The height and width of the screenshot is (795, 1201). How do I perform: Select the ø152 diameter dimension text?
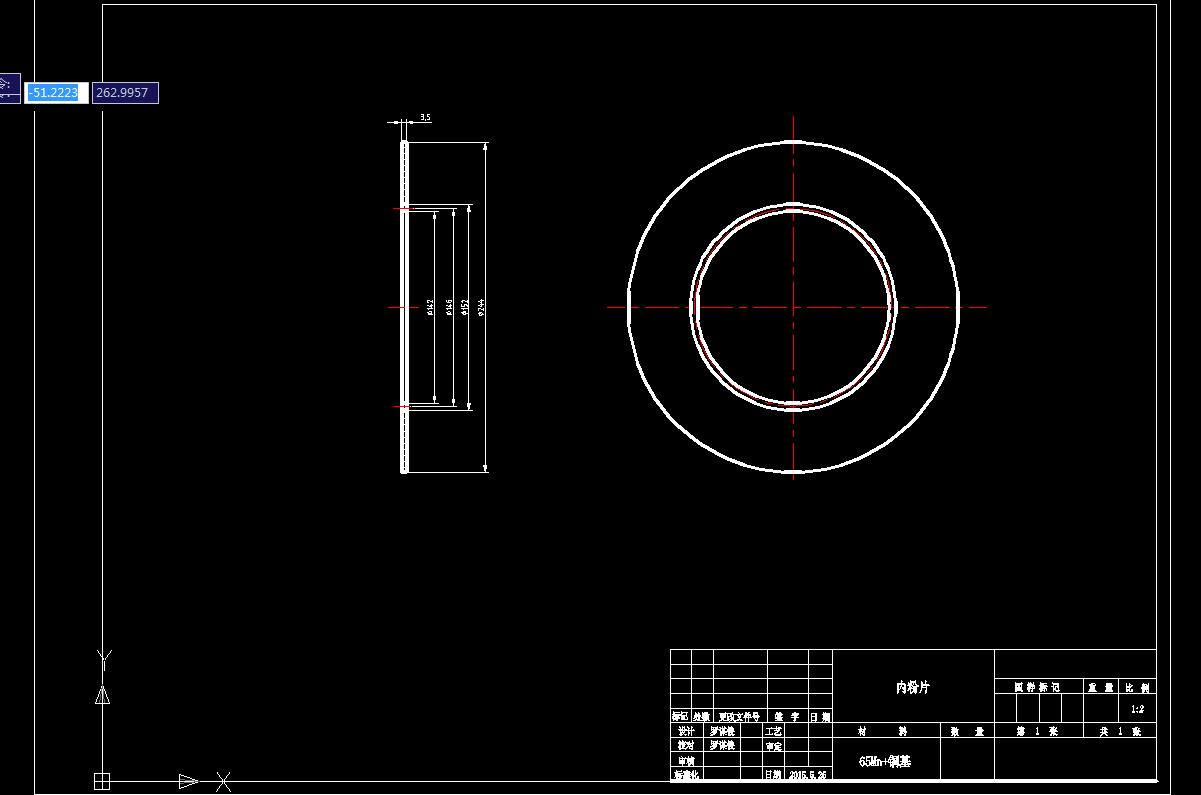466,307
